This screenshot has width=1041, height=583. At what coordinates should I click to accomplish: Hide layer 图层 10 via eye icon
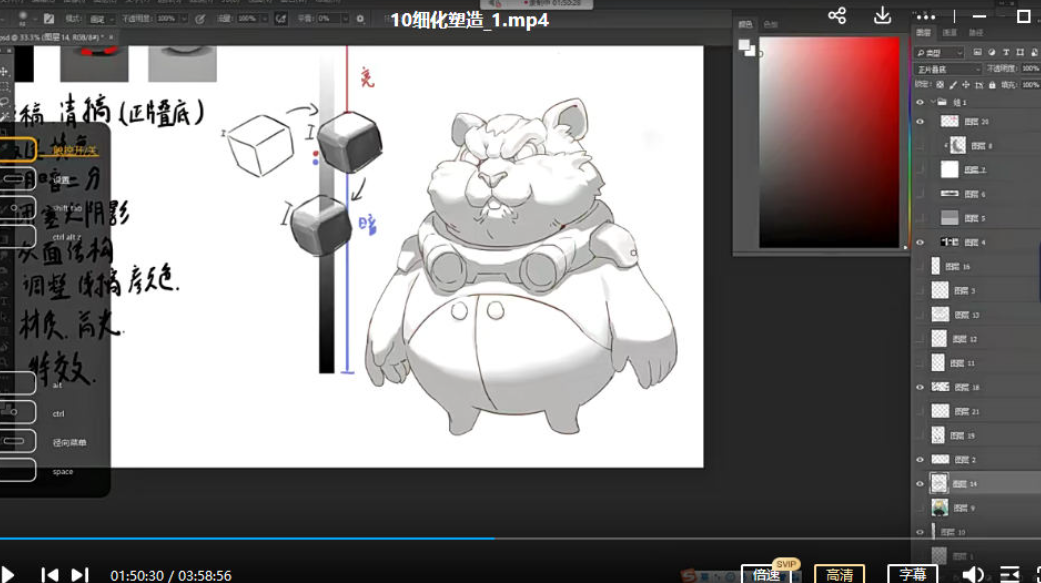920,532
